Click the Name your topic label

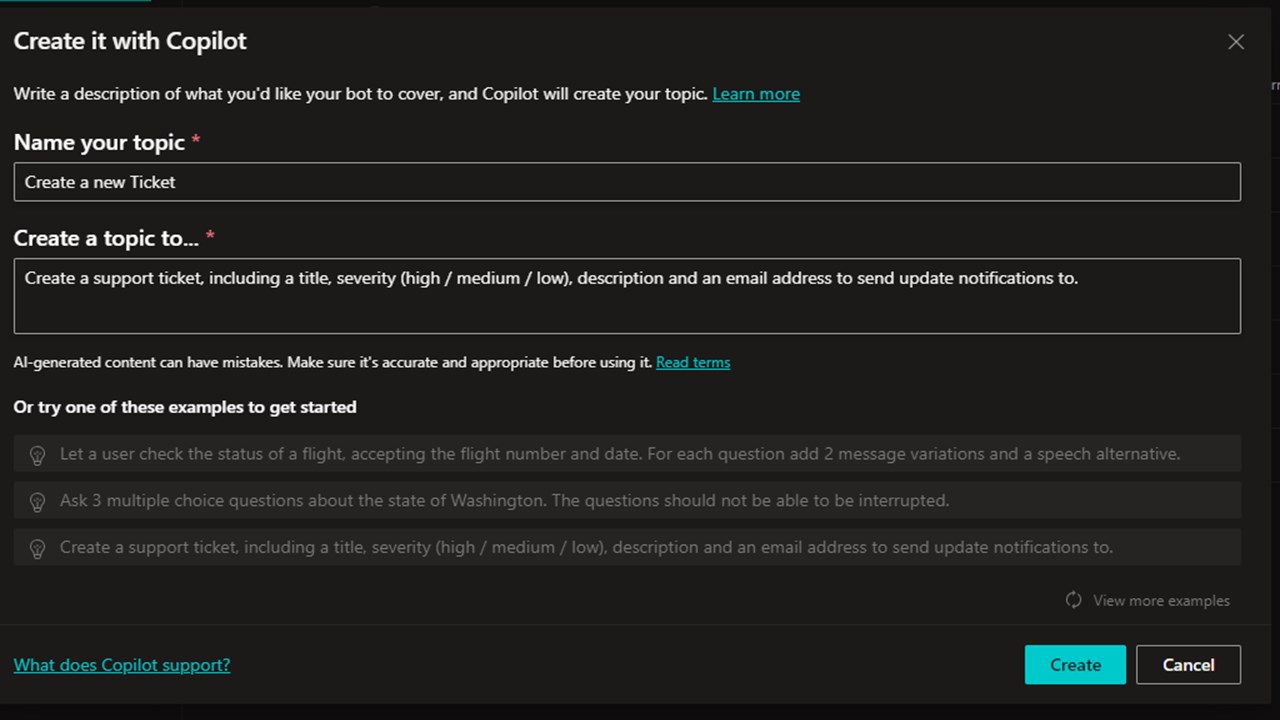[99, 143]
